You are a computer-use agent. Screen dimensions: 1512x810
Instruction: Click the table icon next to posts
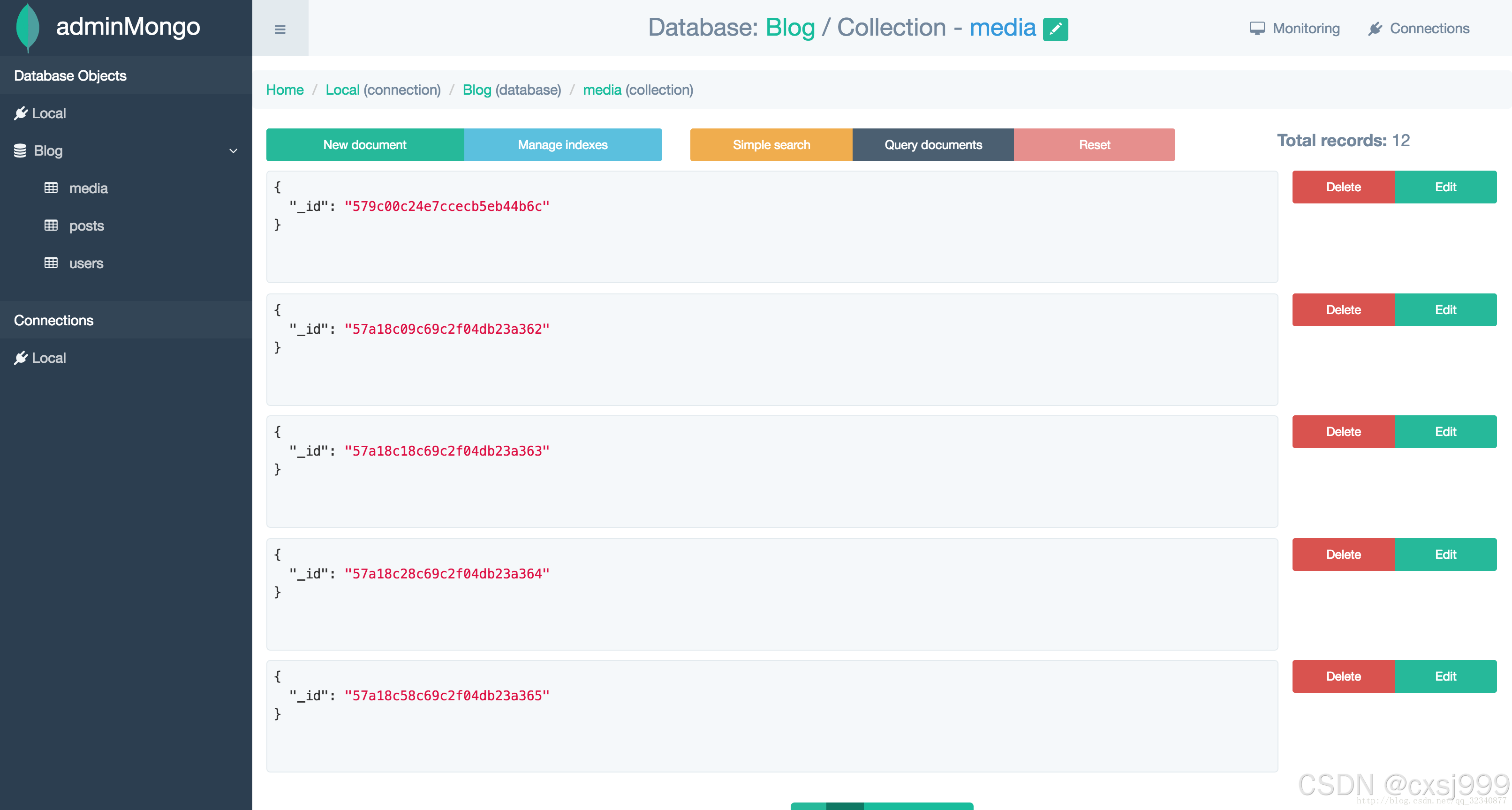[x=51, y=225]
